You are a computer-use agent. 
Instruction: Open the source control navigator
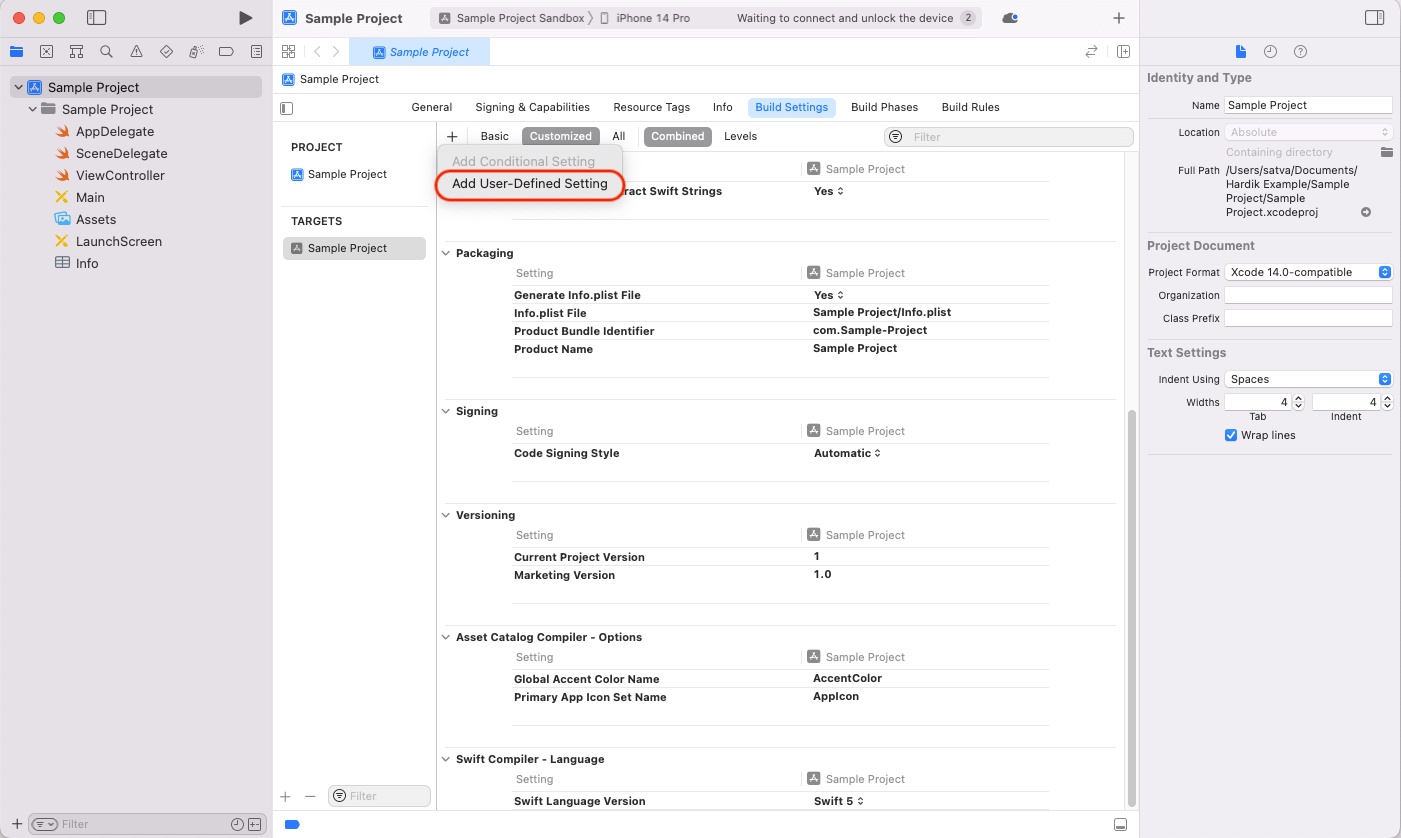click(46, 51)
